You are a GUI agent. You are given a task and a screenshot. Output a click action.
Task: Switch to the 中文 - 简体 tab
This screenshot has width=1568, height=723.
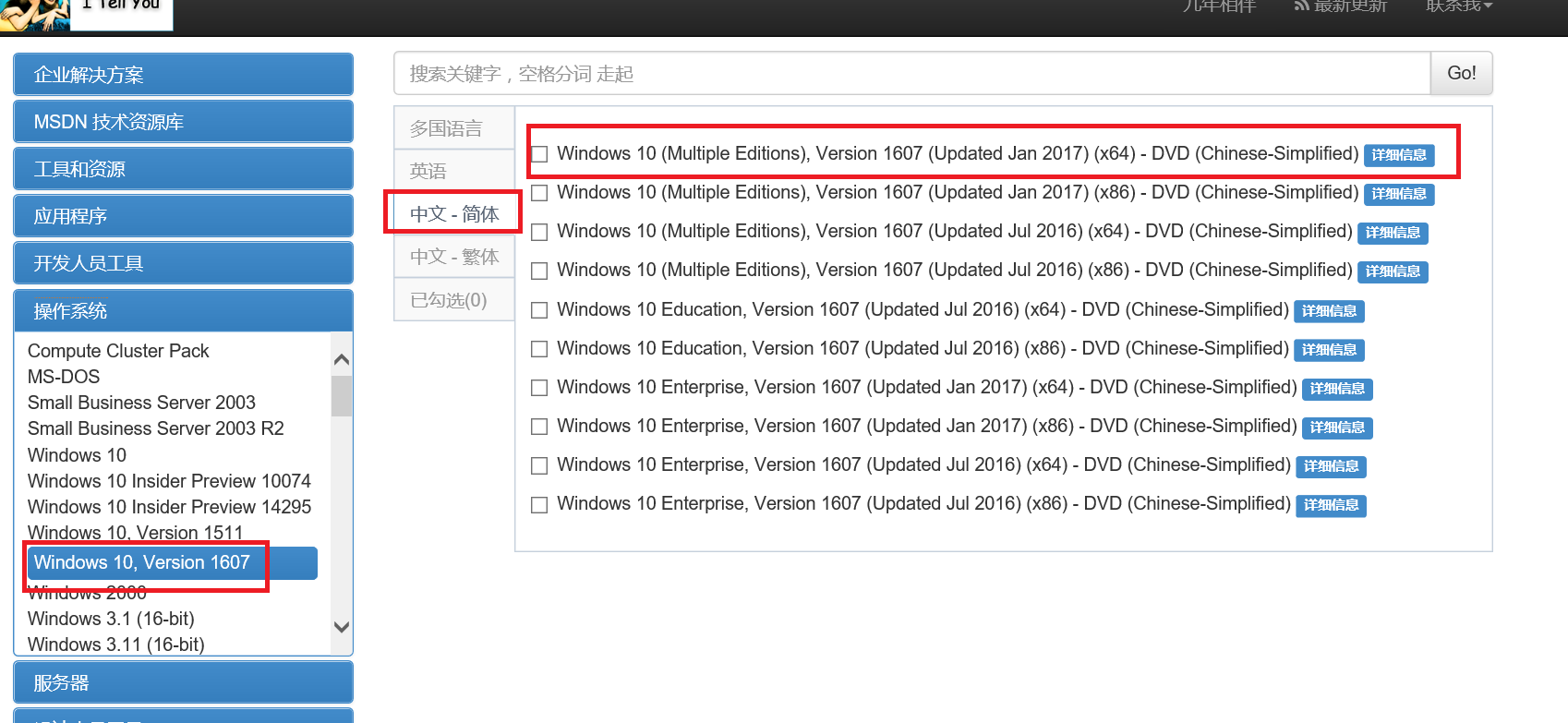pyautogui.click(x=454, y=214)
